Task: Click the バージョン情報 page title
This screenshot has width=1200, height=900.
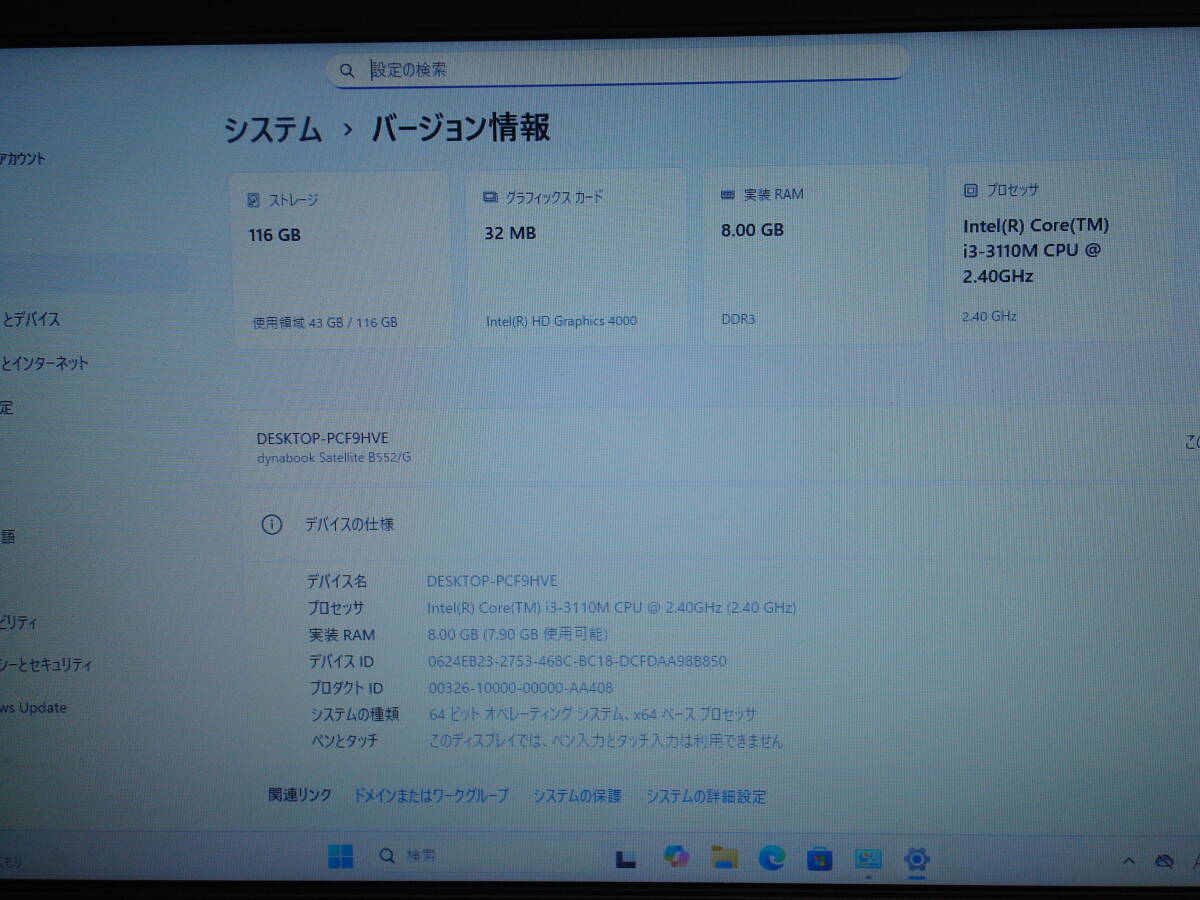Action: pos(461,129)
